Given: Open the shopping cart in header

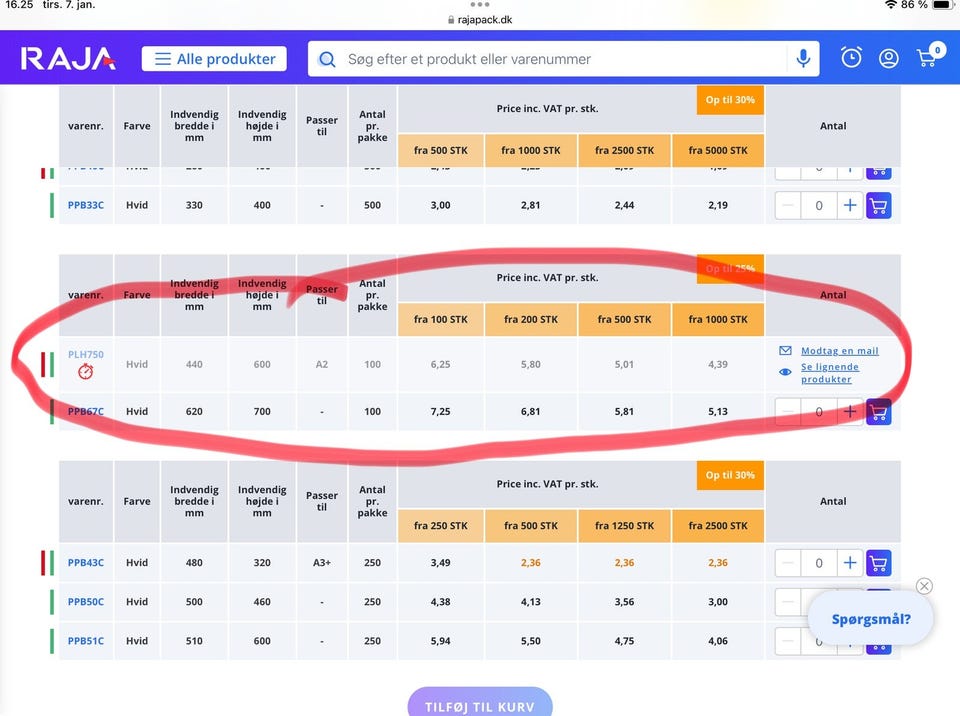Looking at the screenshot, I should 928,57.
